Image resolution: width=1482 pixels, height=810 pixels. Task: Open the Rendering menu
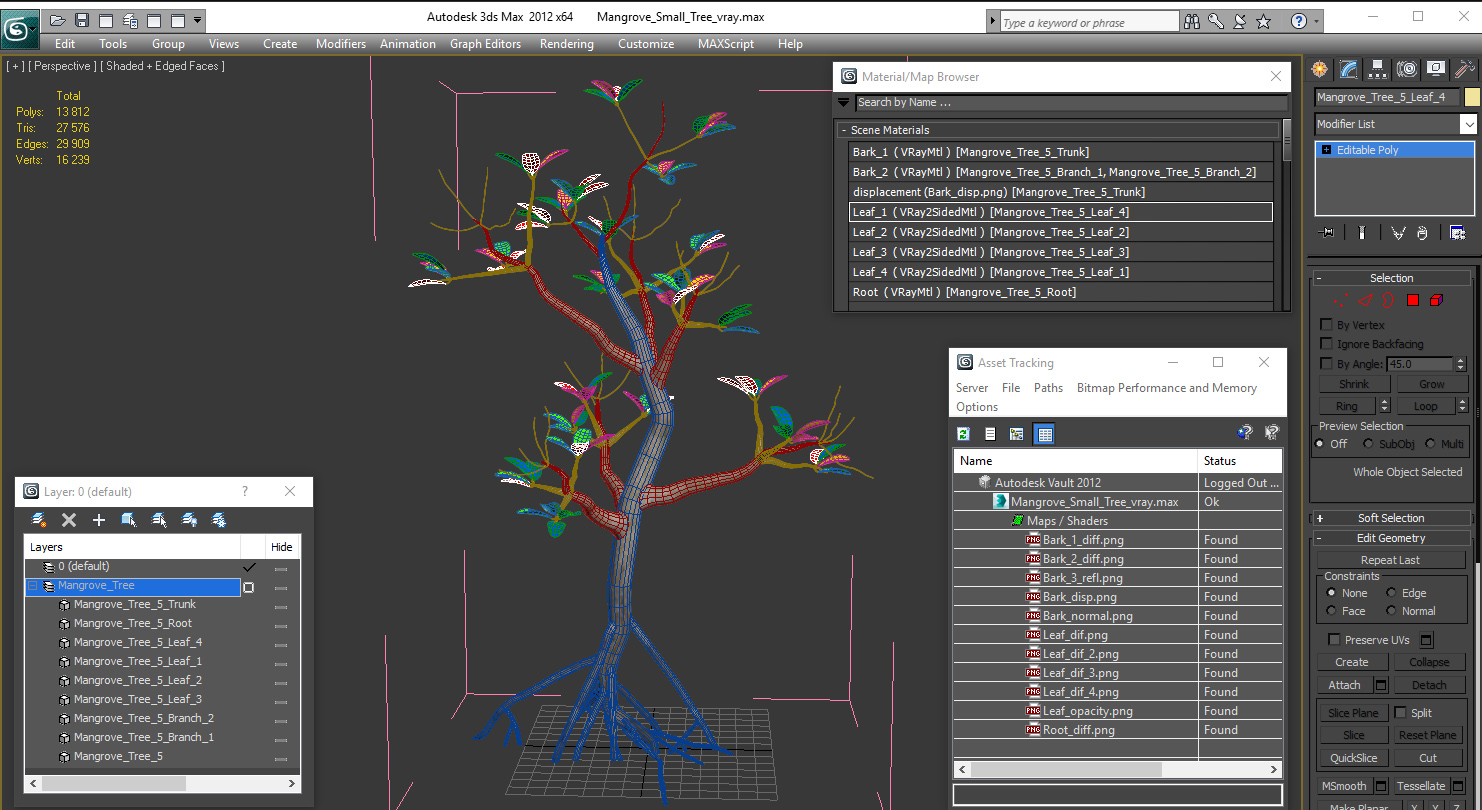click(x=567, y=44)
